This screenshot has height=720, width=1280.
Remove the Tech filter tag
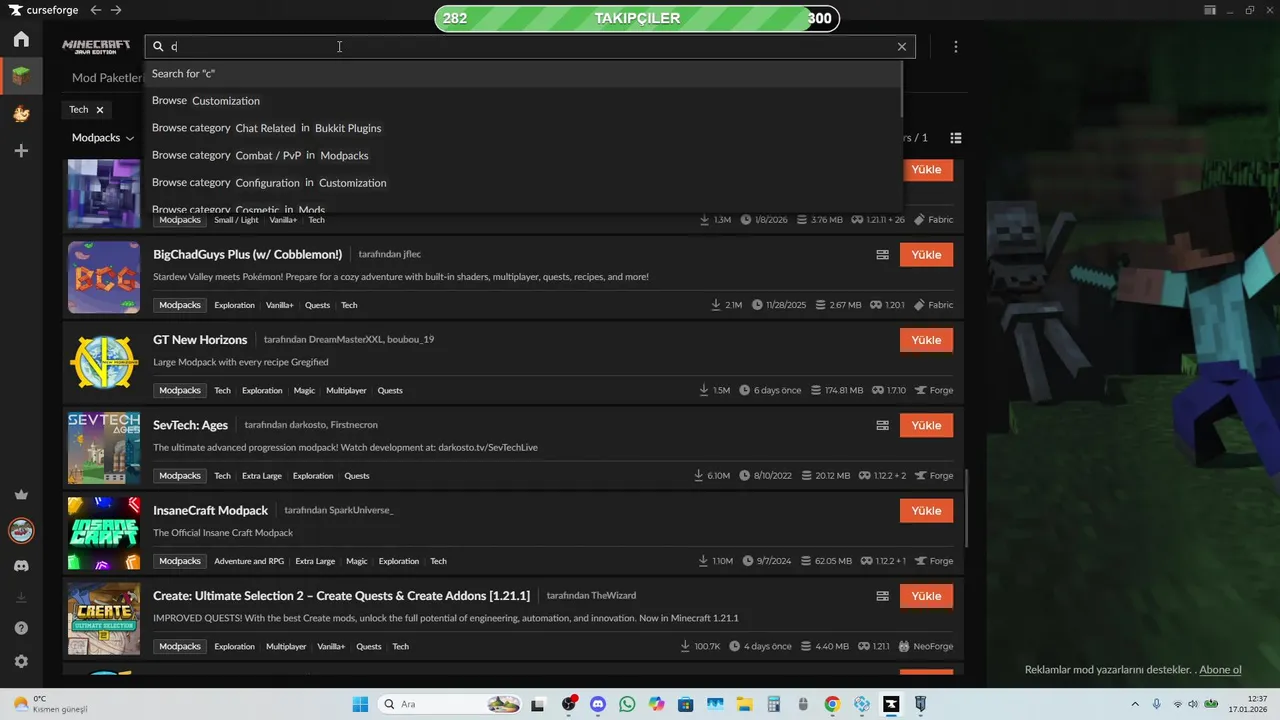click(100, 110)
